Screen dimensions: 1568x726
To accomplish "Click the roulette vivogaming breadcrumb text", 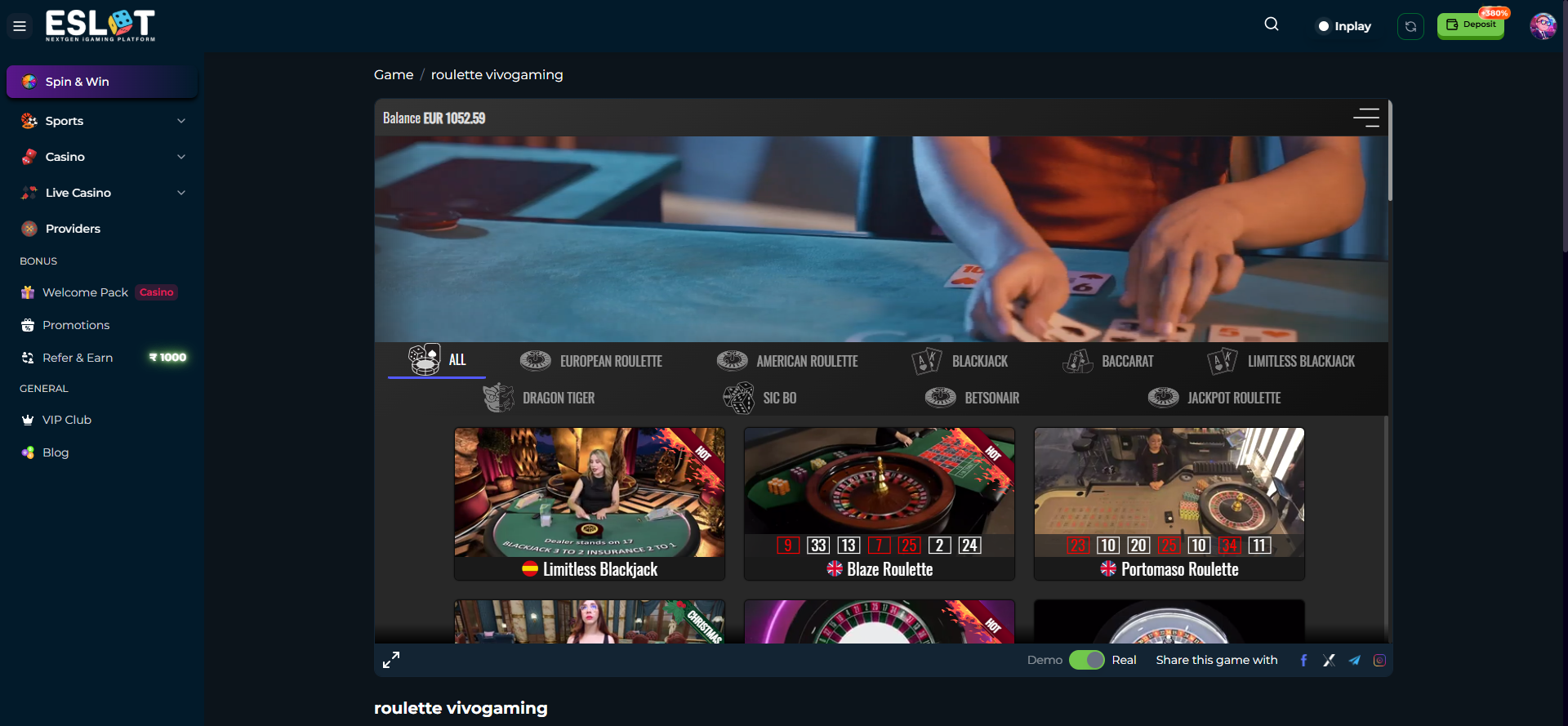I will (x=497, y=74).
